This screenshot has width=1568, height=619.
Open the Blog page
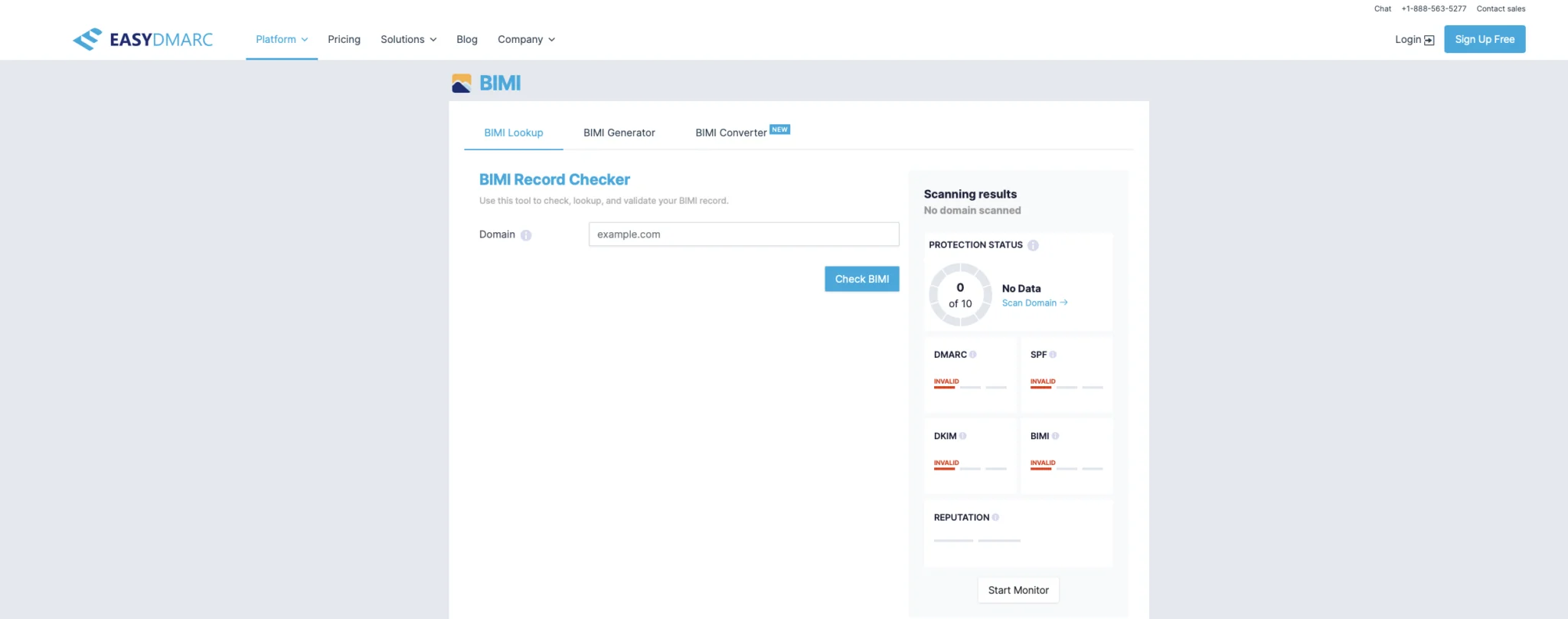point(467,39)
